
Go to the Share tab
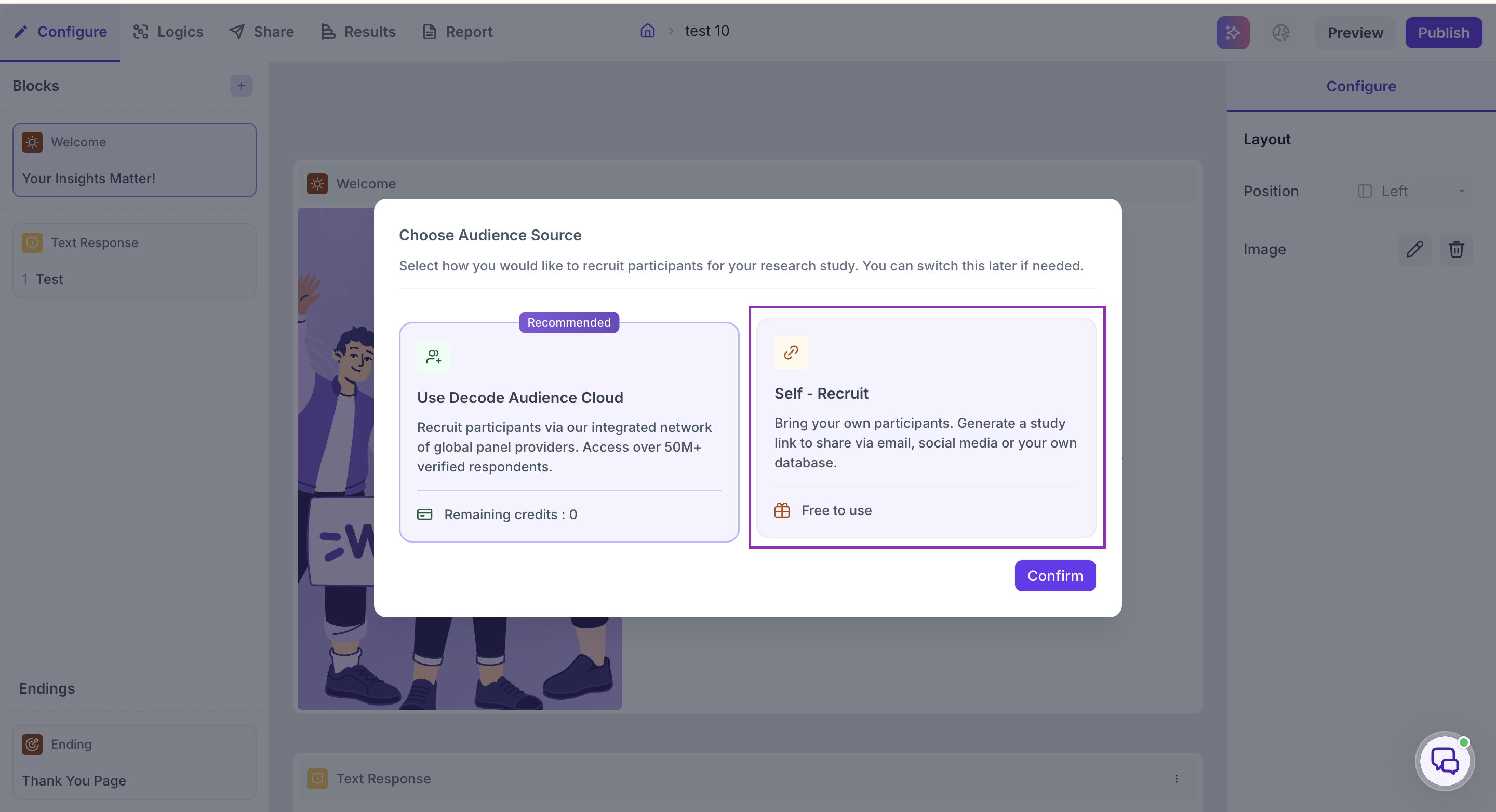click(262, 32)
